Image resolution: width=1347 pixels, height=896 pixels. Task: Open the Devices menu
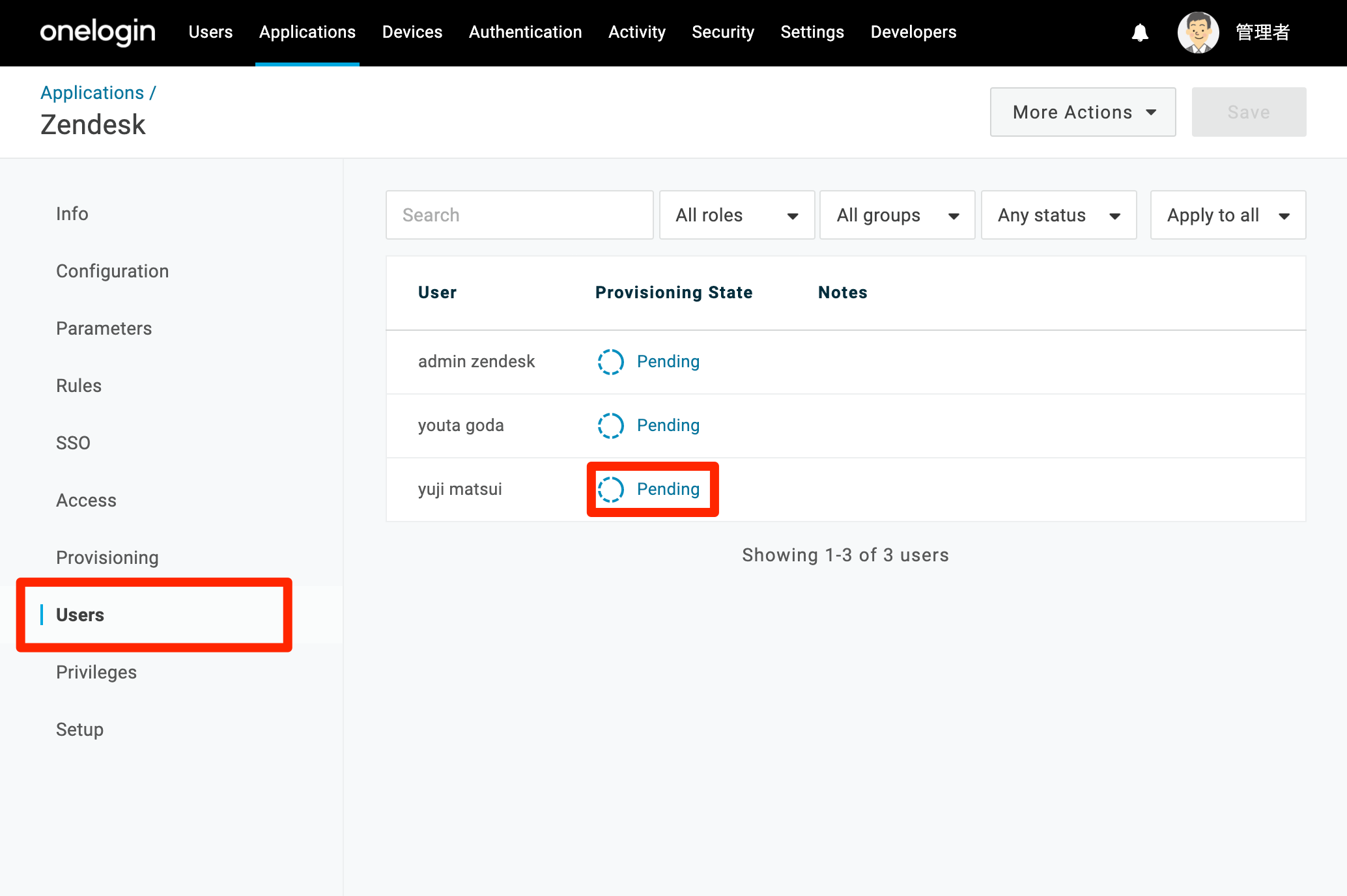[412, 32]
